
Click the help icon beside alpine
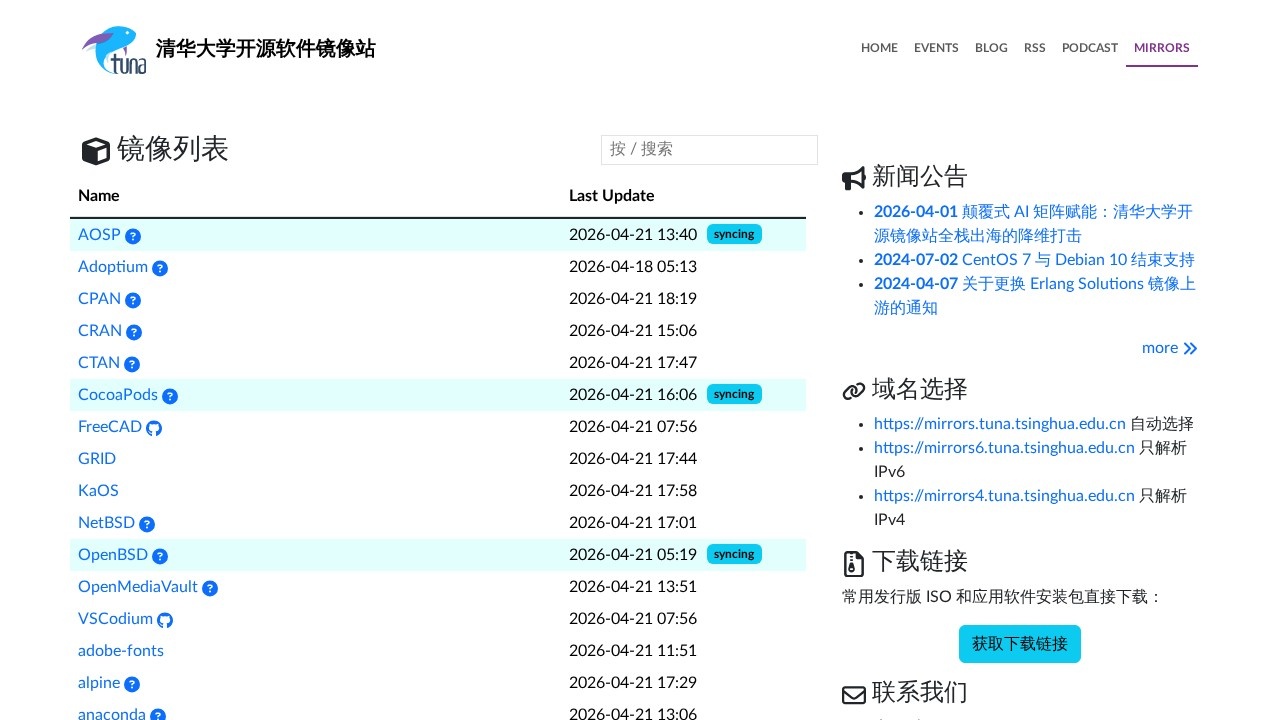[133, 684]
